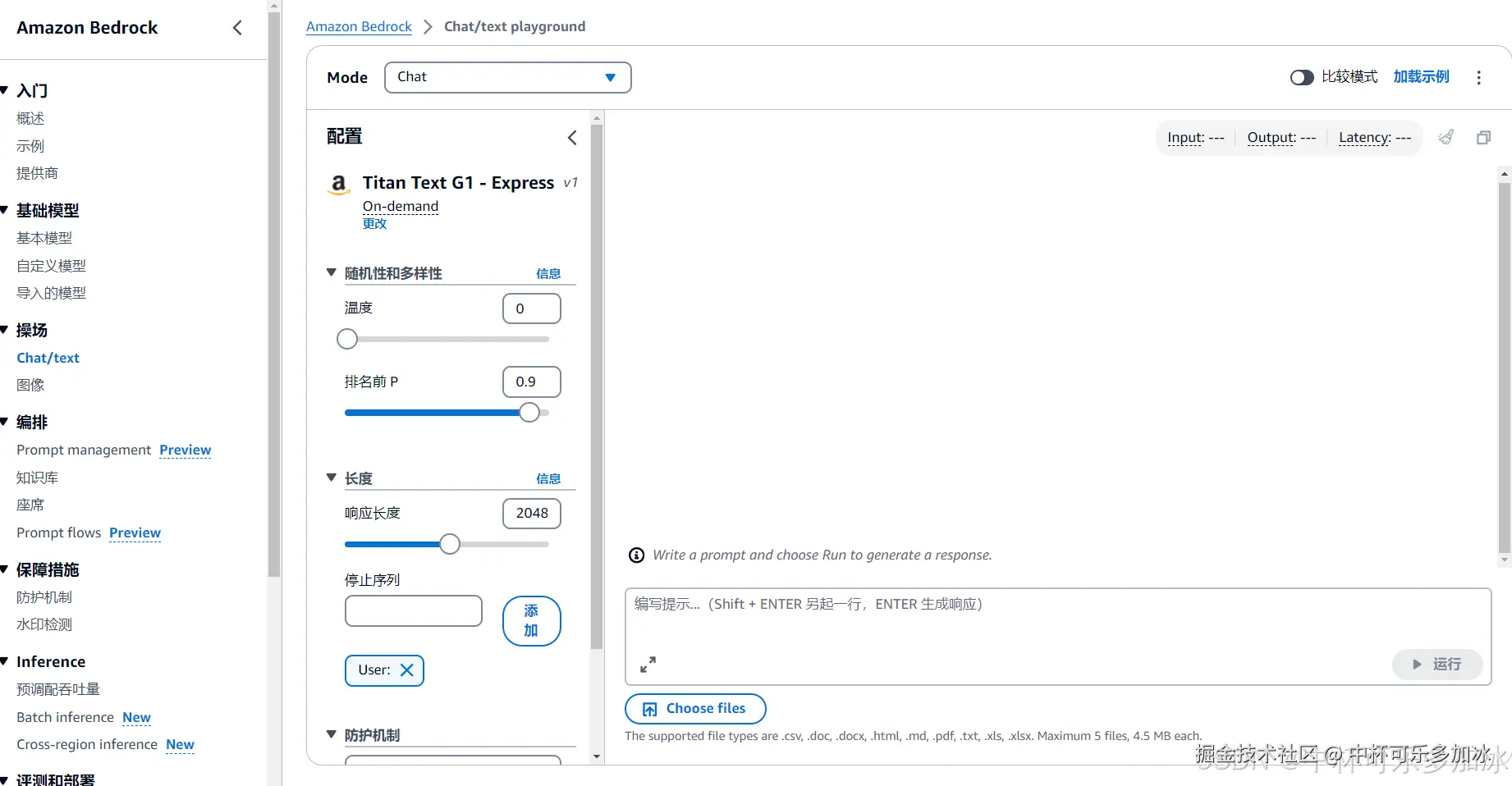Click the Amazon model logo icon
This screenshot has height=786, width=1512.
(338, 184)
